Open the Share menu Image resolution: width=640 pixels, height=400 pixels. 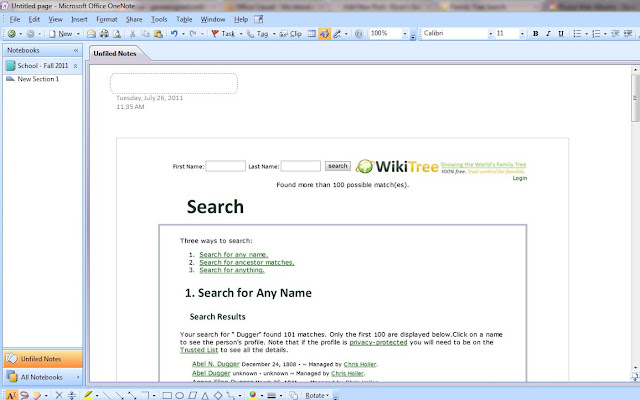134,19
